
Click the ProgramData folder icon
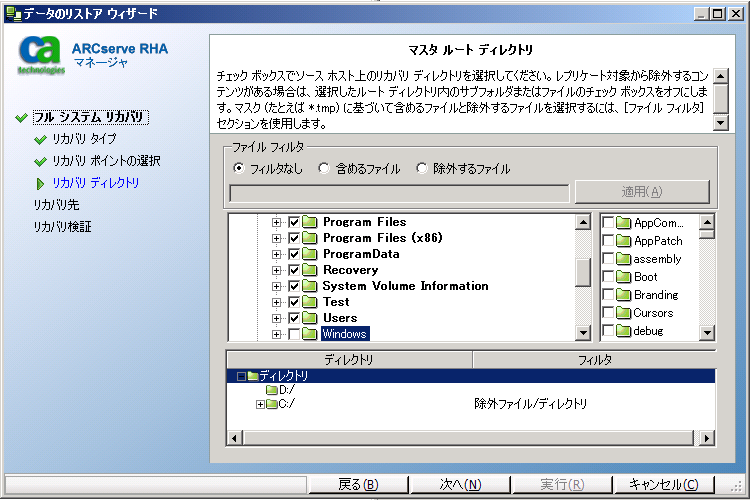309,254
